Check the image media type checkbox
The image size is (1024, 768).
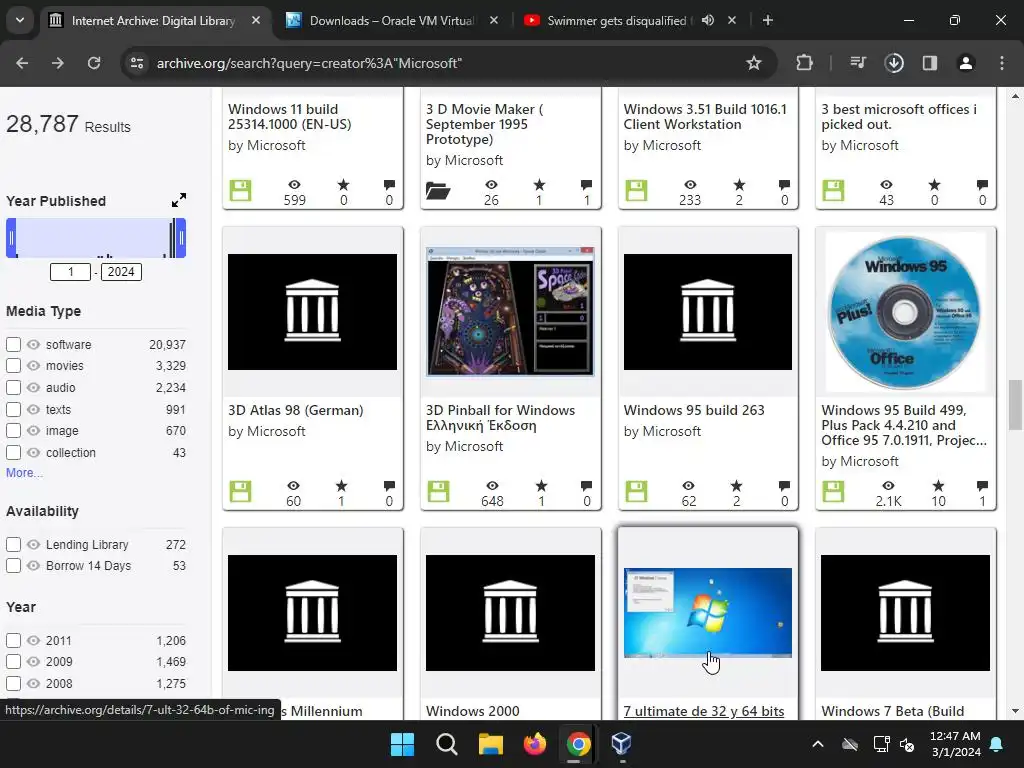point(13,431)
